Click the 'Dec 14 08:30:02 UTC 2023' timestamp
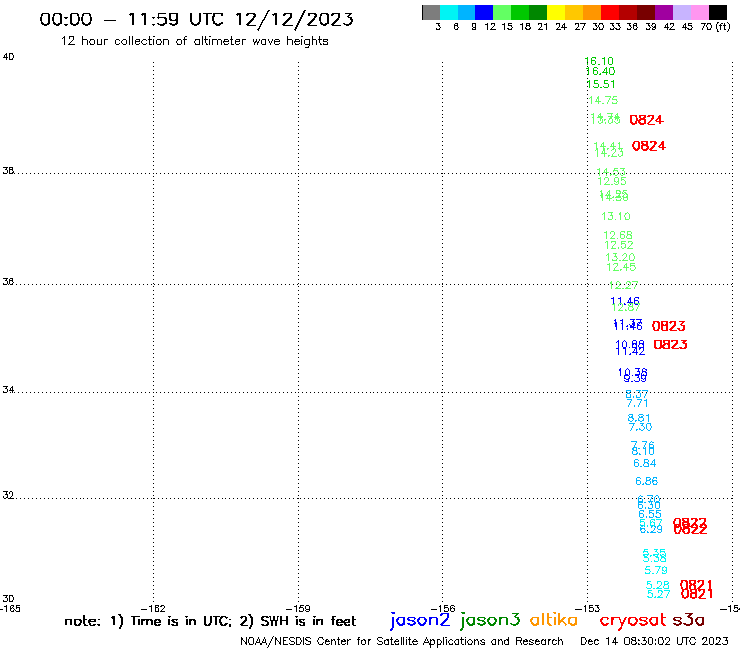The height and width of the screenshot is (650, 740). 654,641
